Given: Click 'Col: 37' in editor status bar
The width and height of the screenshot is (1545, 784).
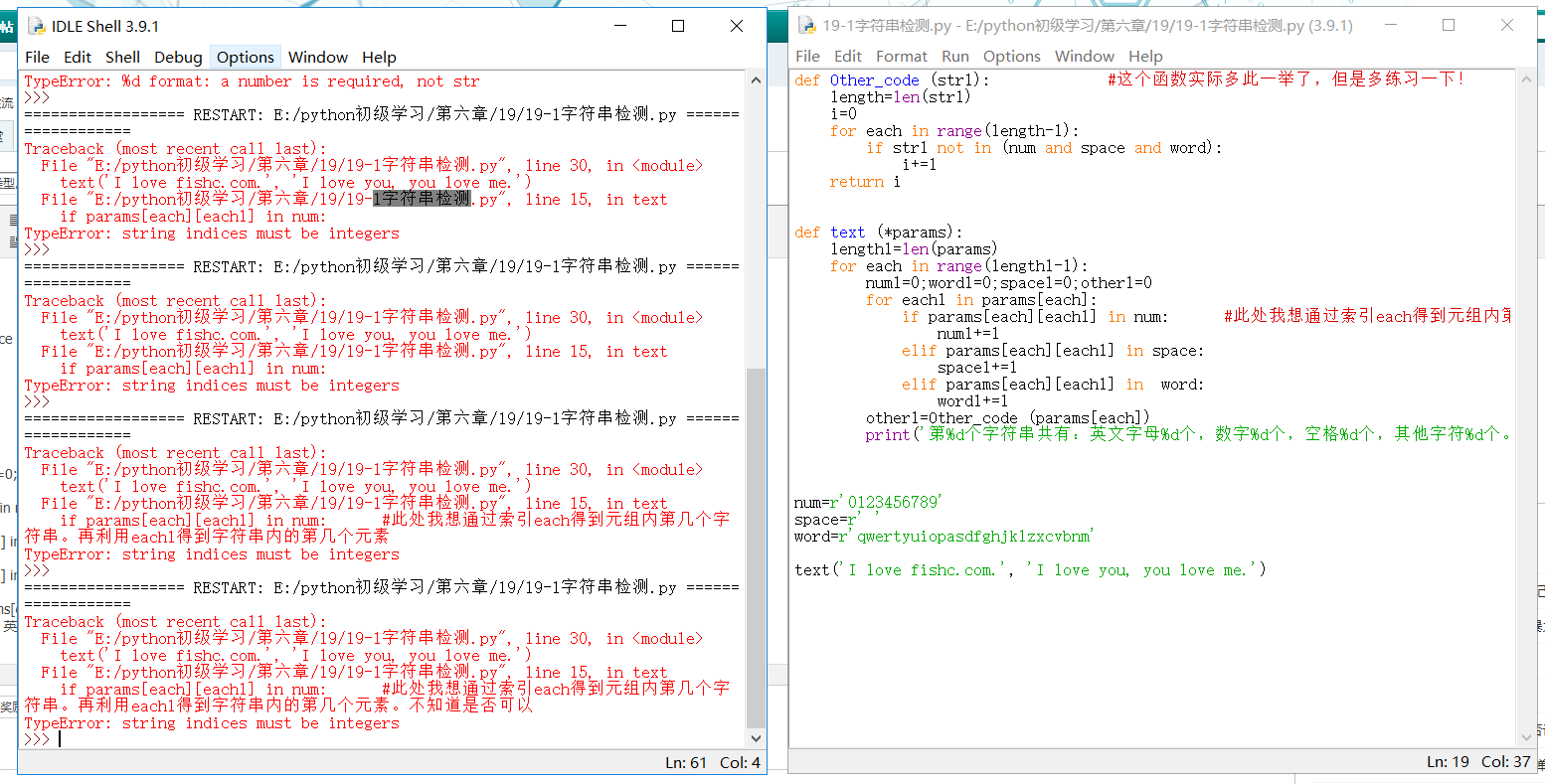Looking at the screenshot, I should (1505, 761).
